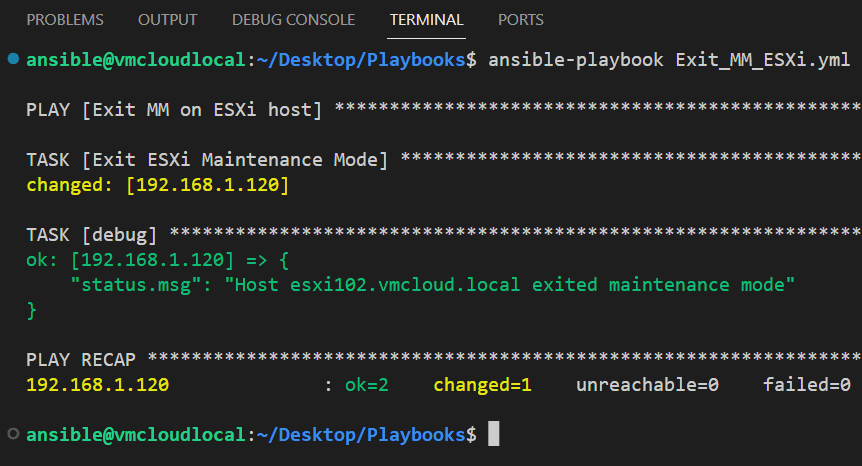Show the PORTS tab
The width and height of the screenshot is (862, 466).
520,20
